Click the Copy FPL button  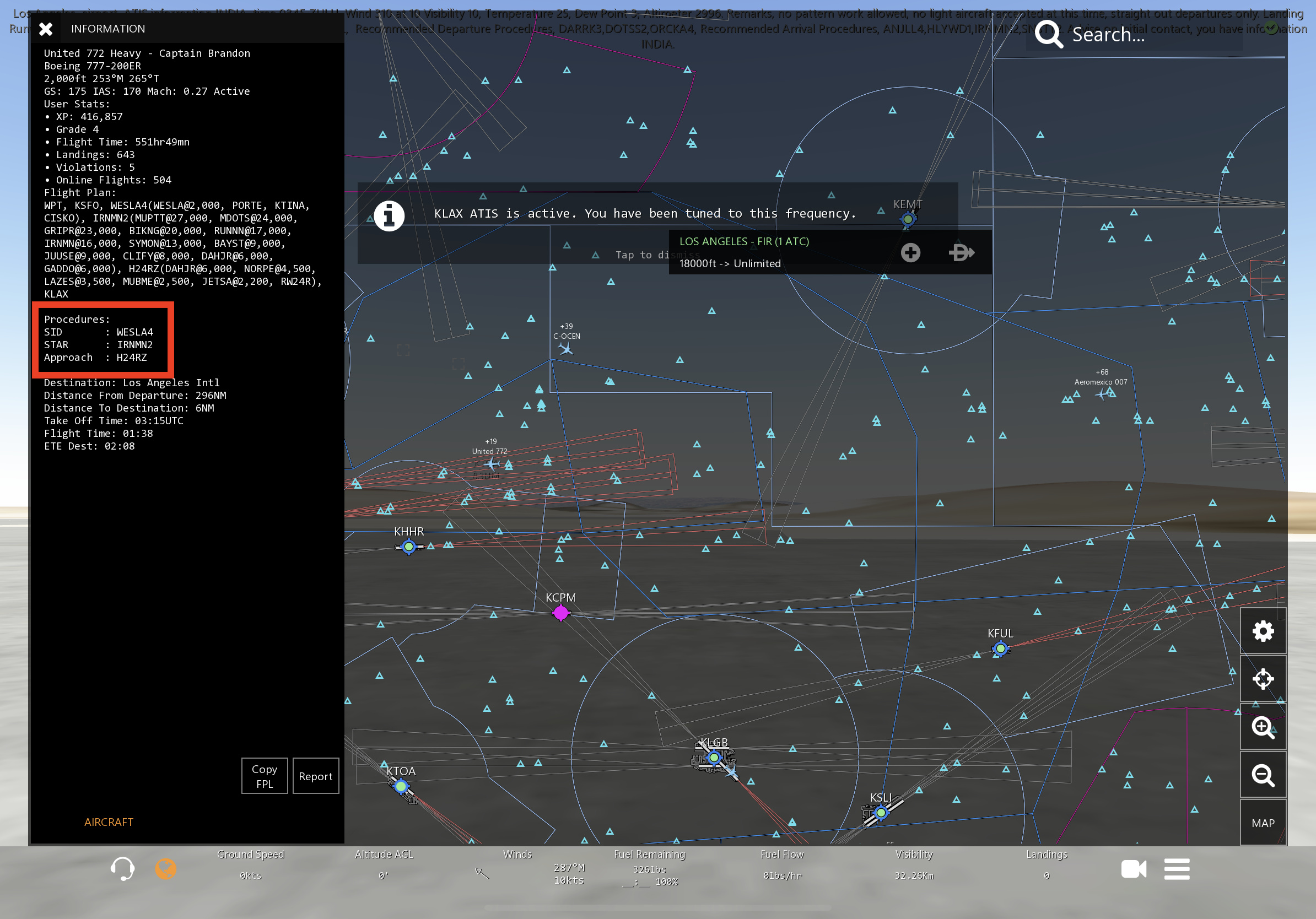pyautogui.click(x=264, y=776)
